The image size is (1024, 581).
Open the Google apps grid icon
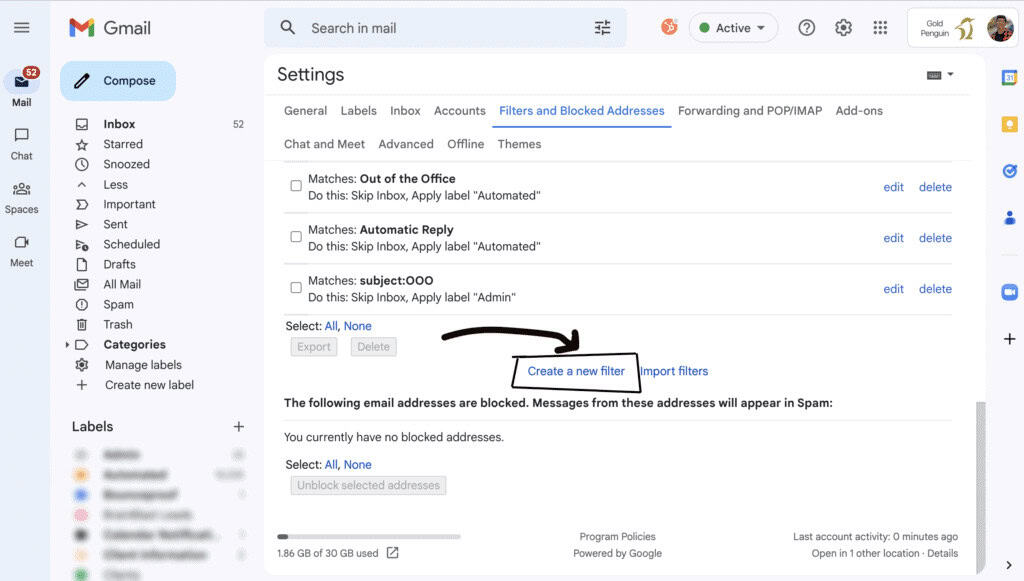(x=880, y=28)
